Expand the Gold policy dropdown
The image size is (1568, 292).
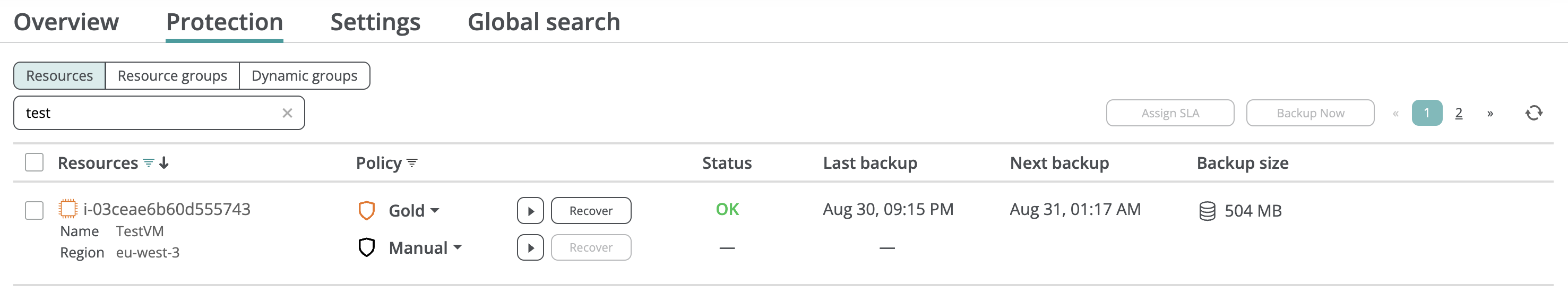(x=435, y=210)
